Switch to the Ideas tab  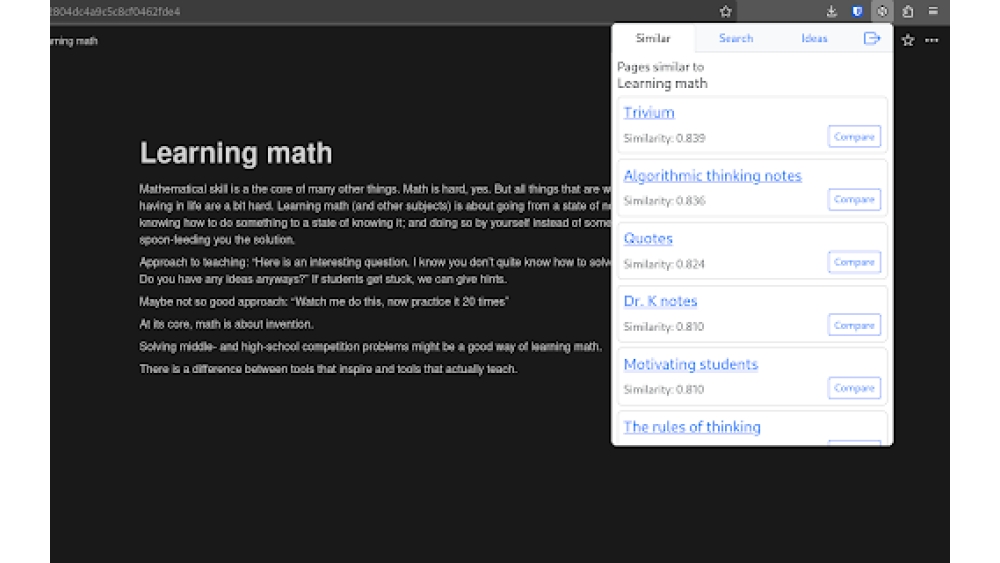pyautogui.click(x=814, y=38)
